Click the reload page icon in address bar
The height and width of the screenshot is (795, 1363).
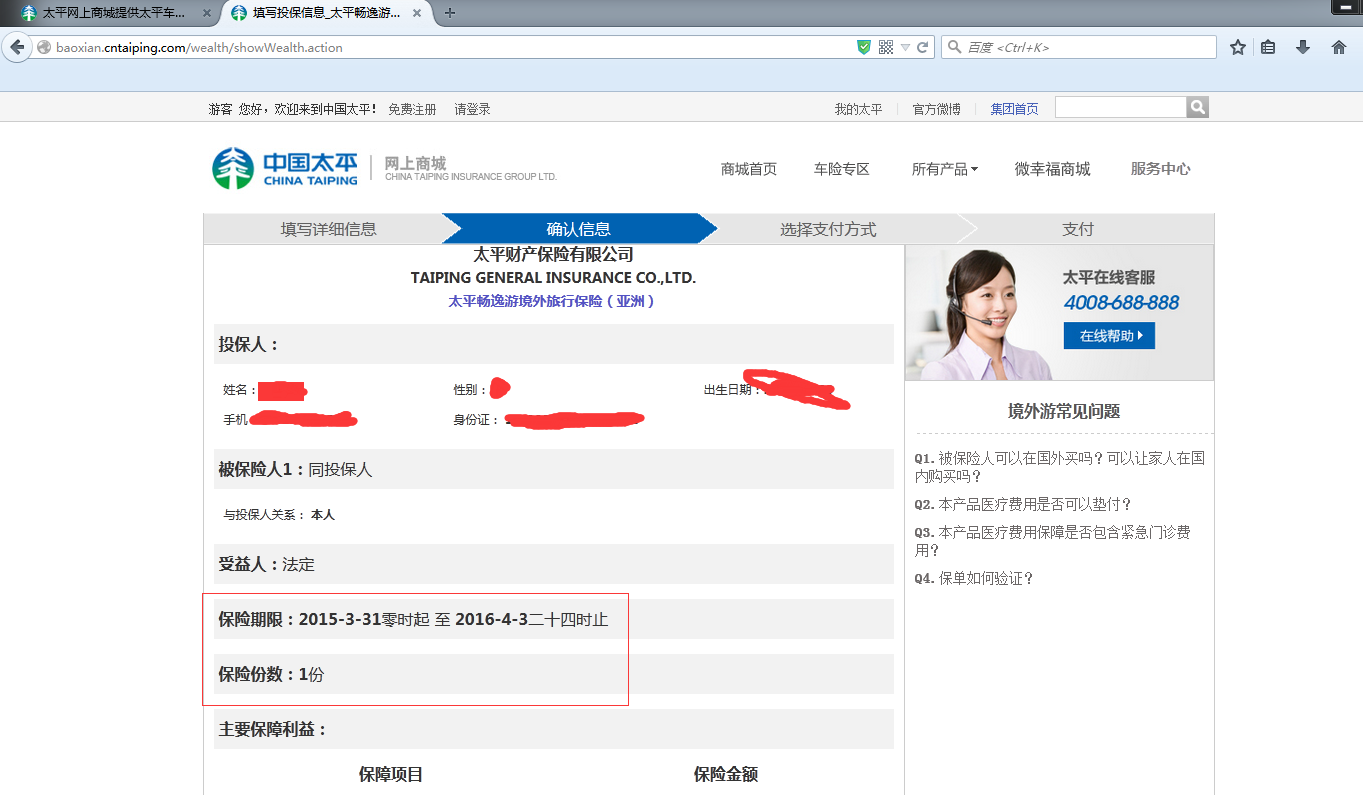coord(923,47)
